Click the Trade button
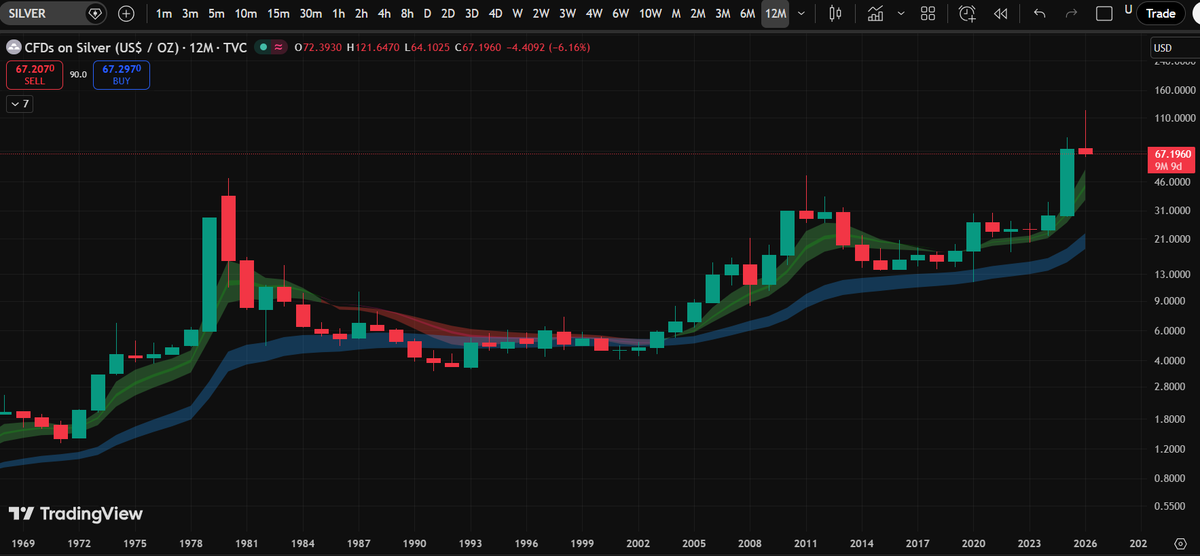This screenshot has height=556, width=1200. (1161, 14)
